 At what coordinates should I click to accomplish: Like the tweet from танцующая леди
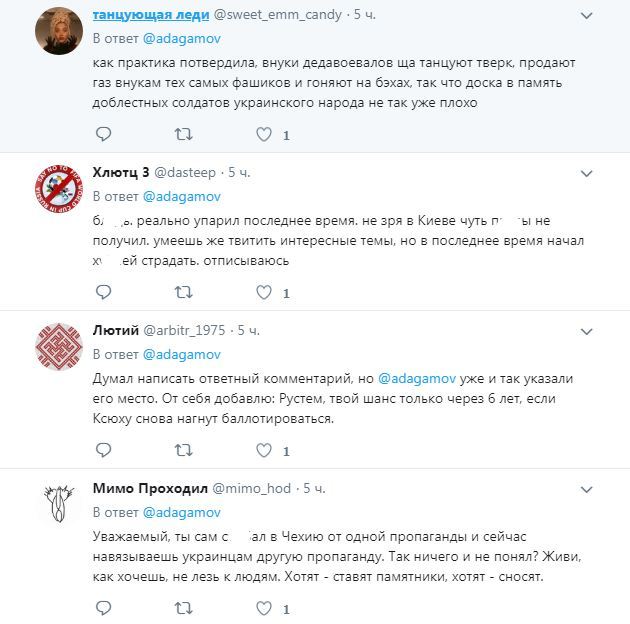coord(264,134)
